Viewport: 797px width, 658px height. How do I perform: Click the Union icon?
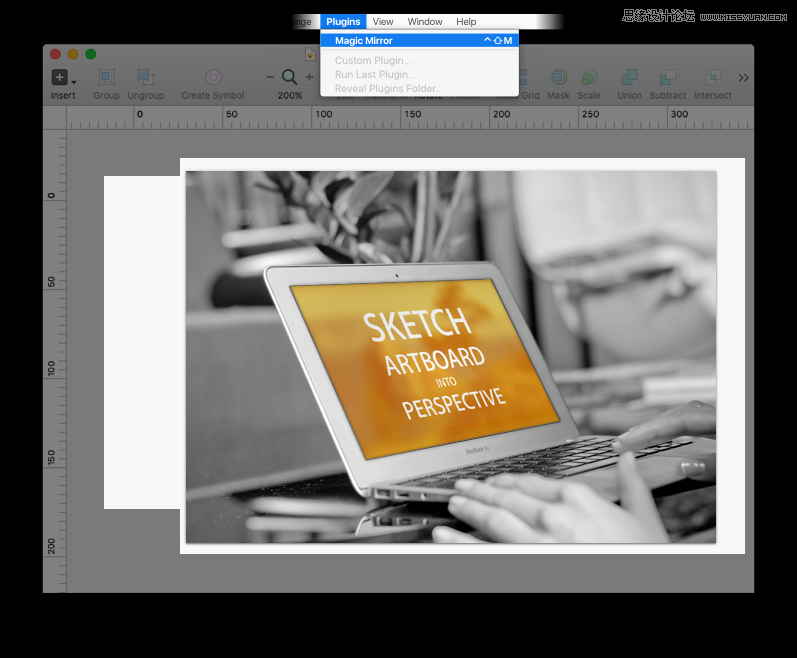[x=629, y=77]
